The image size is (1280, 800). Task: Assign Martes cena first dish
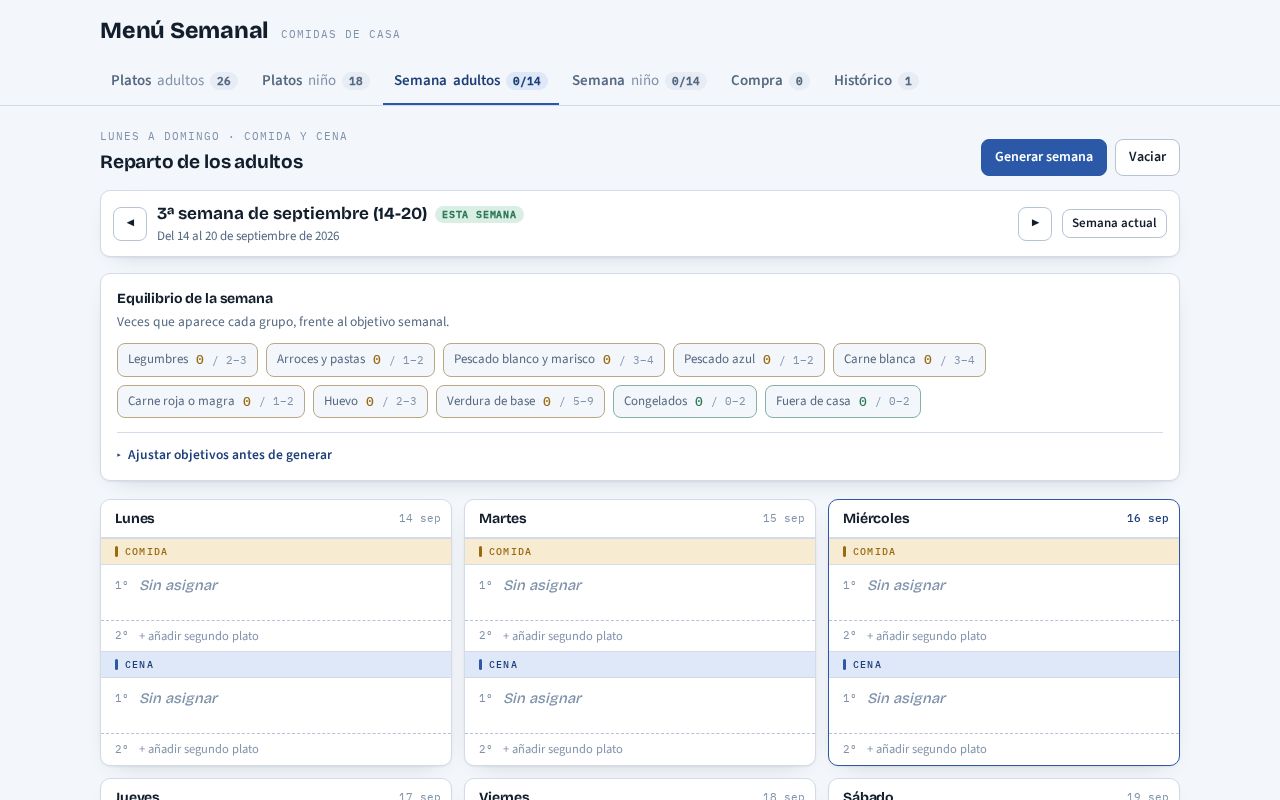point(640,705)
